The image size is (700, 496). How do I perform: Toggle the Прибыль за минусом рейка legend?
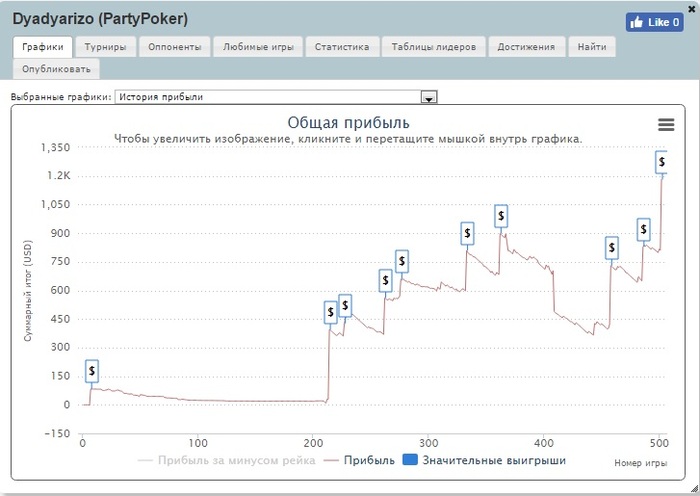coord(226,460)
